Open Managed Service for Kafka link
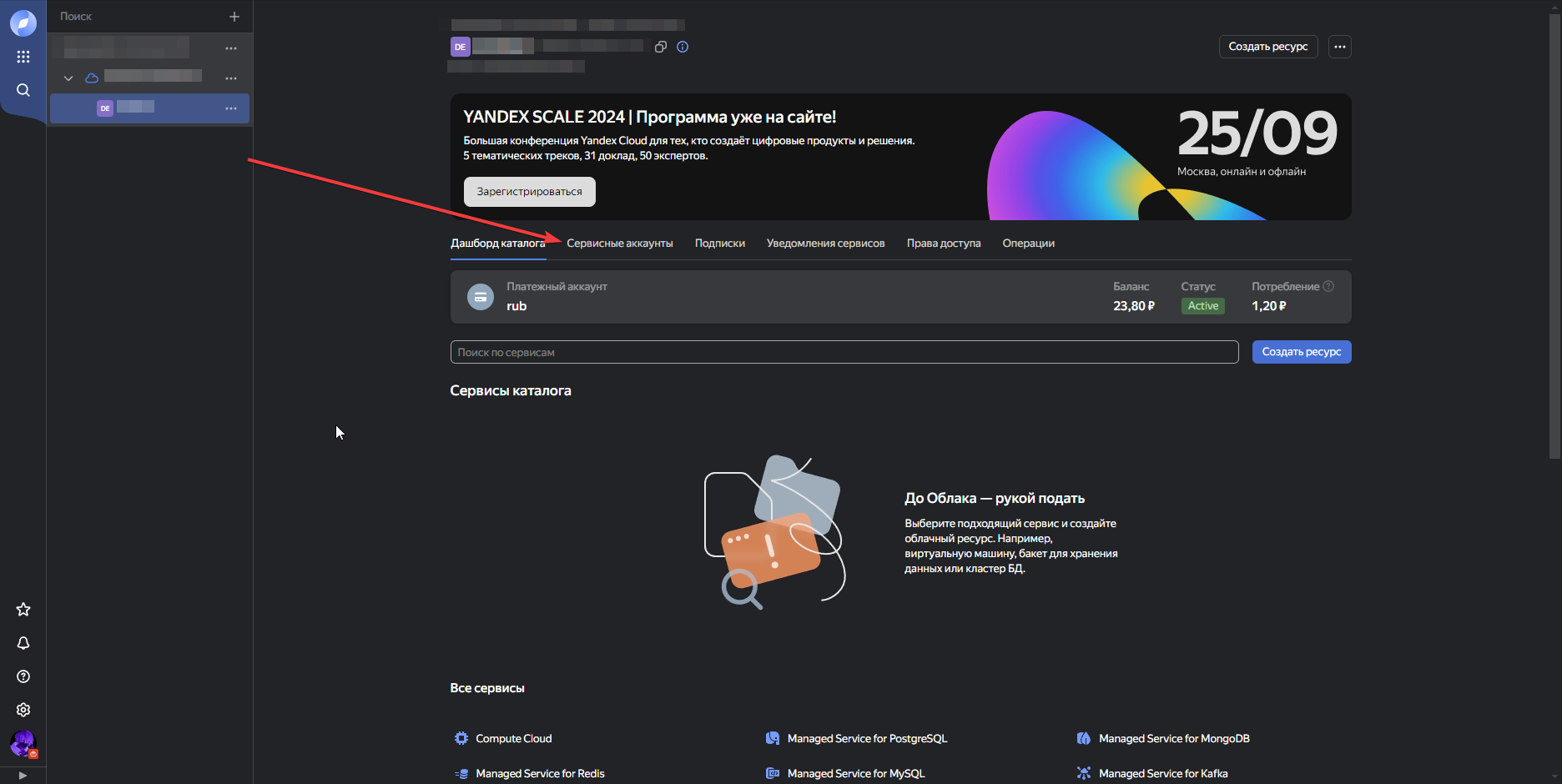 tap(1163, 773)
